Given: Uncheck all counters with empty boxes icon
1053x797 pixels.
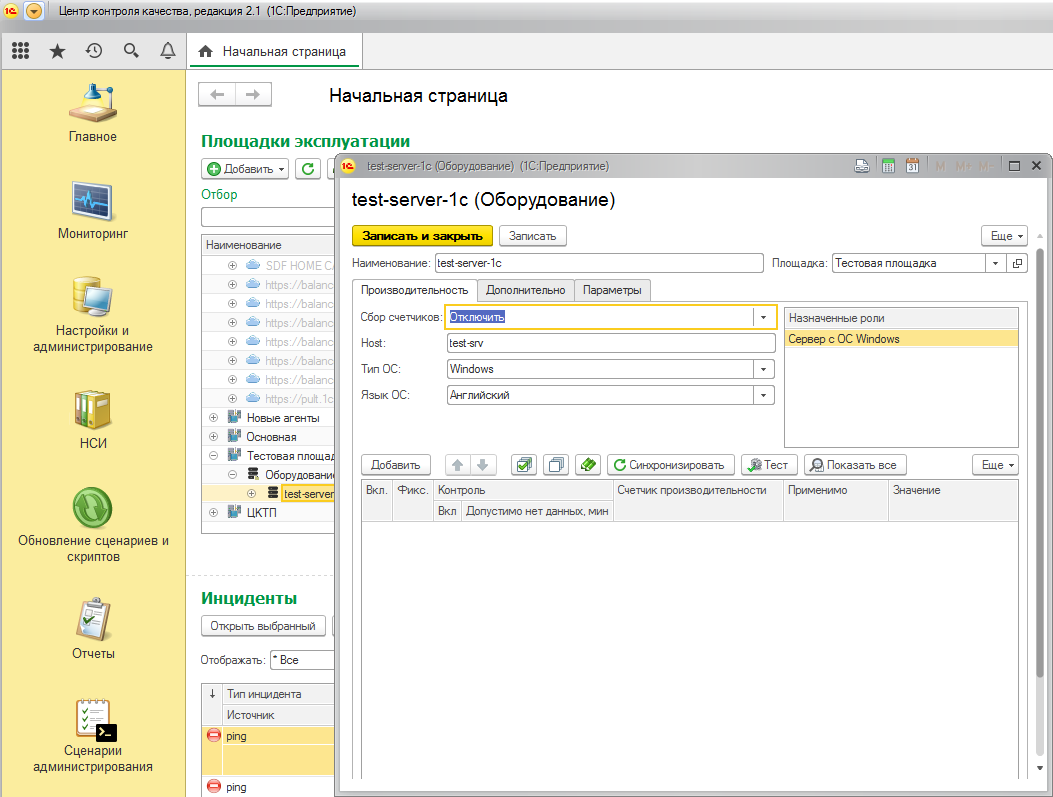Looking at the screenshot, I should tap(557, 465).
